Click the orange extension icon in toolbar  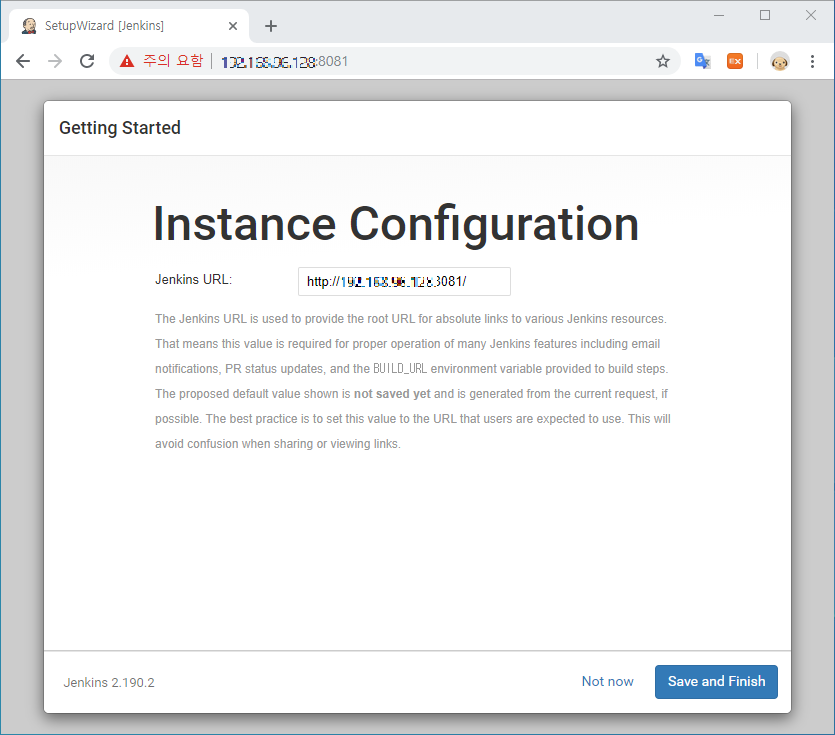735,61
